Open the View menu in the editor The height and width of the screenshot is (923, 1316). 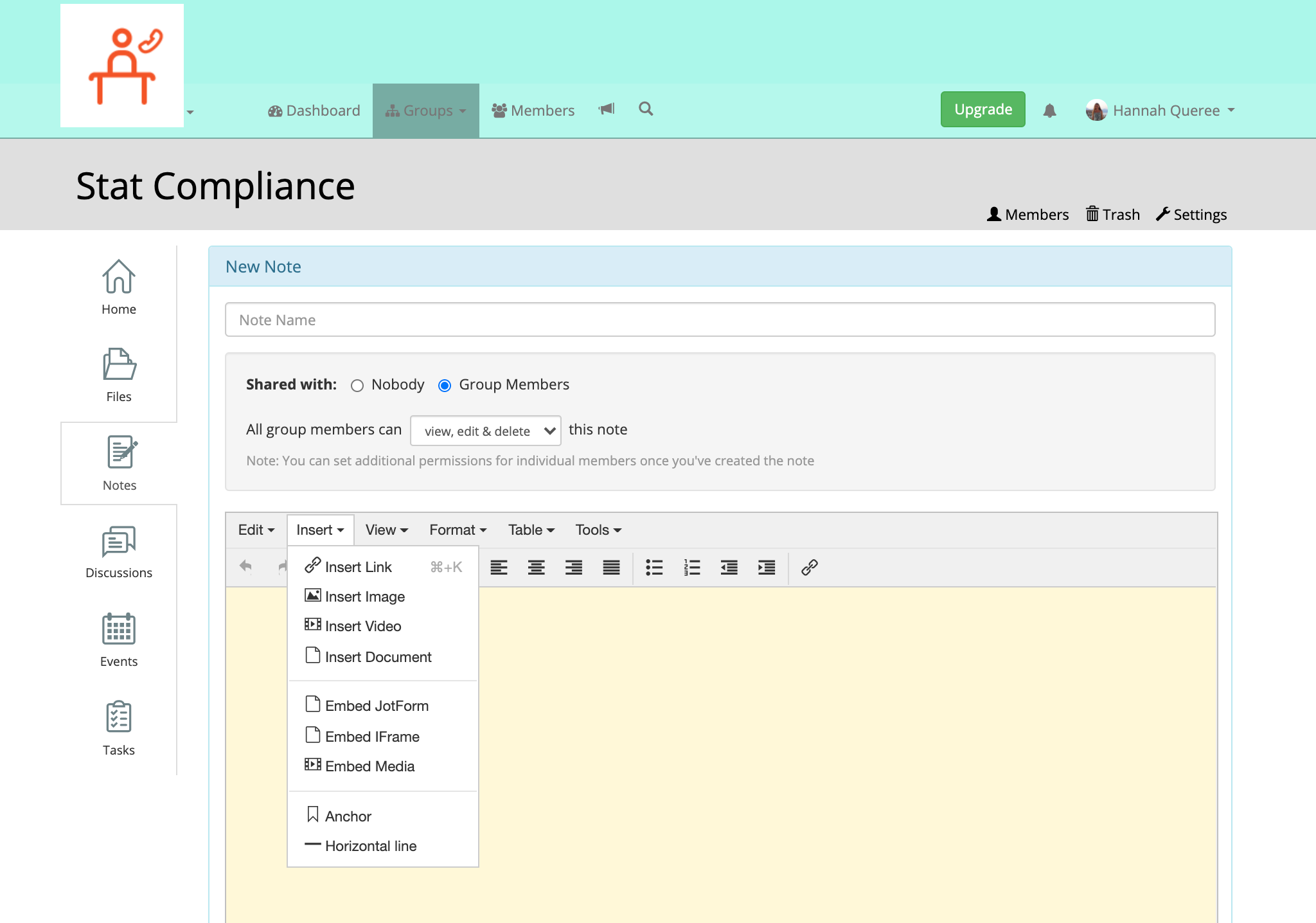point(387,530)
